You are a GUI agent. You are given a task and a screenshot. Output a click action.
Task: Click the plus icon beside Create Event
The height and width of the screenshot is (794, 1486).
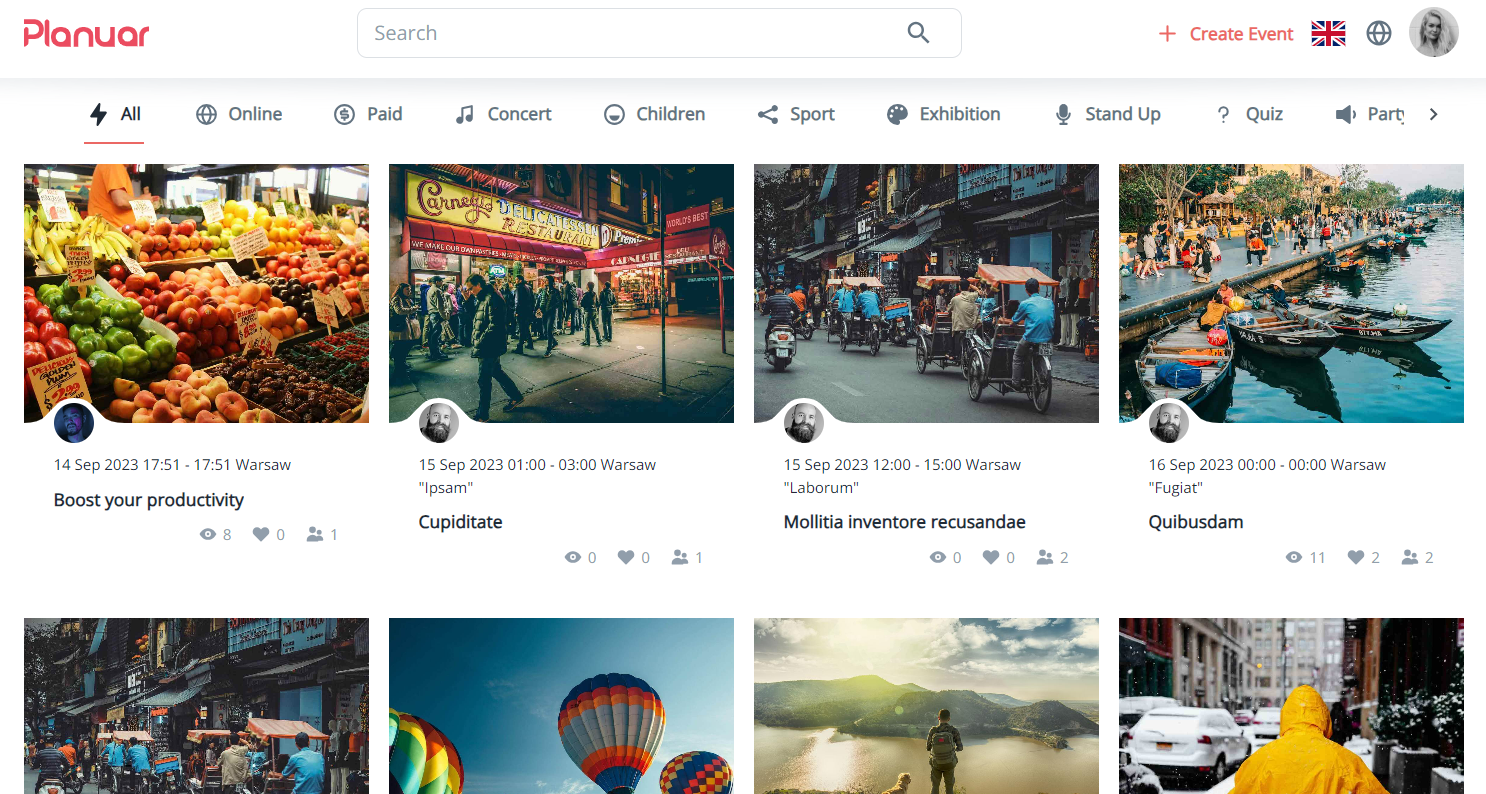point(1166,34)
